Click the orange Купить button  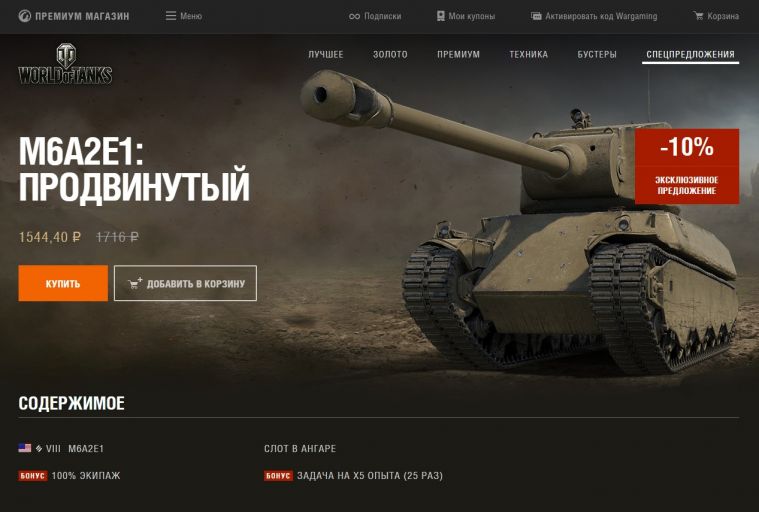tap(63, 283)
